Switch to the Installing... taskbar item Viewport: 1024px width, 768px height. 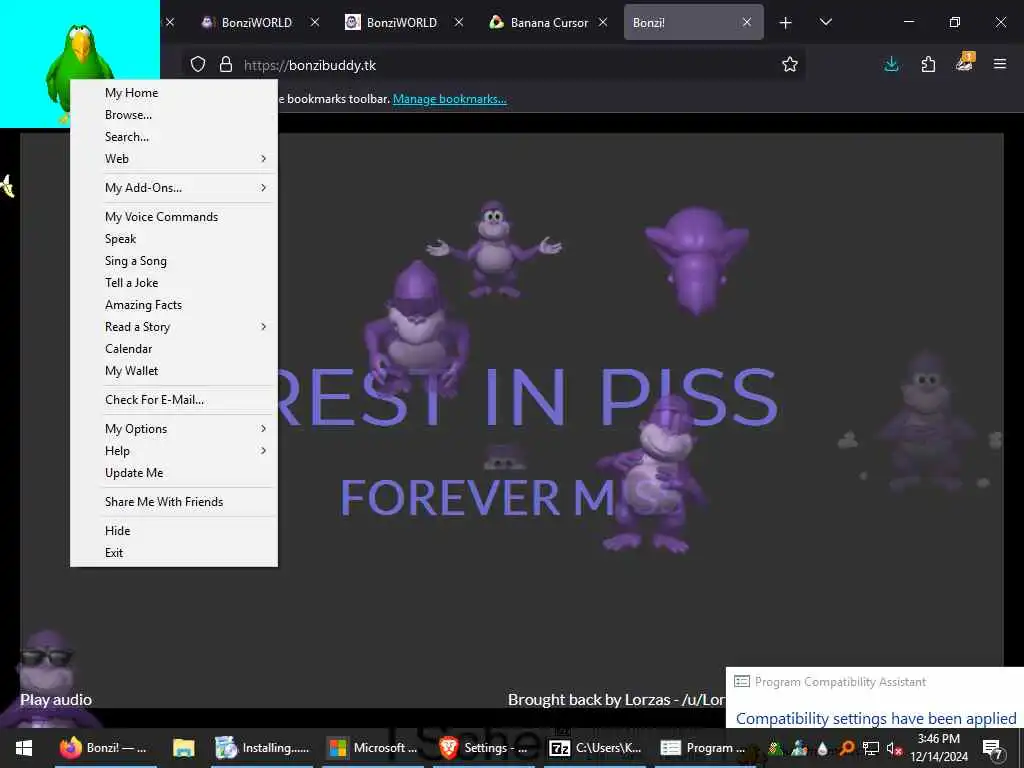click(x=263, y=748)
